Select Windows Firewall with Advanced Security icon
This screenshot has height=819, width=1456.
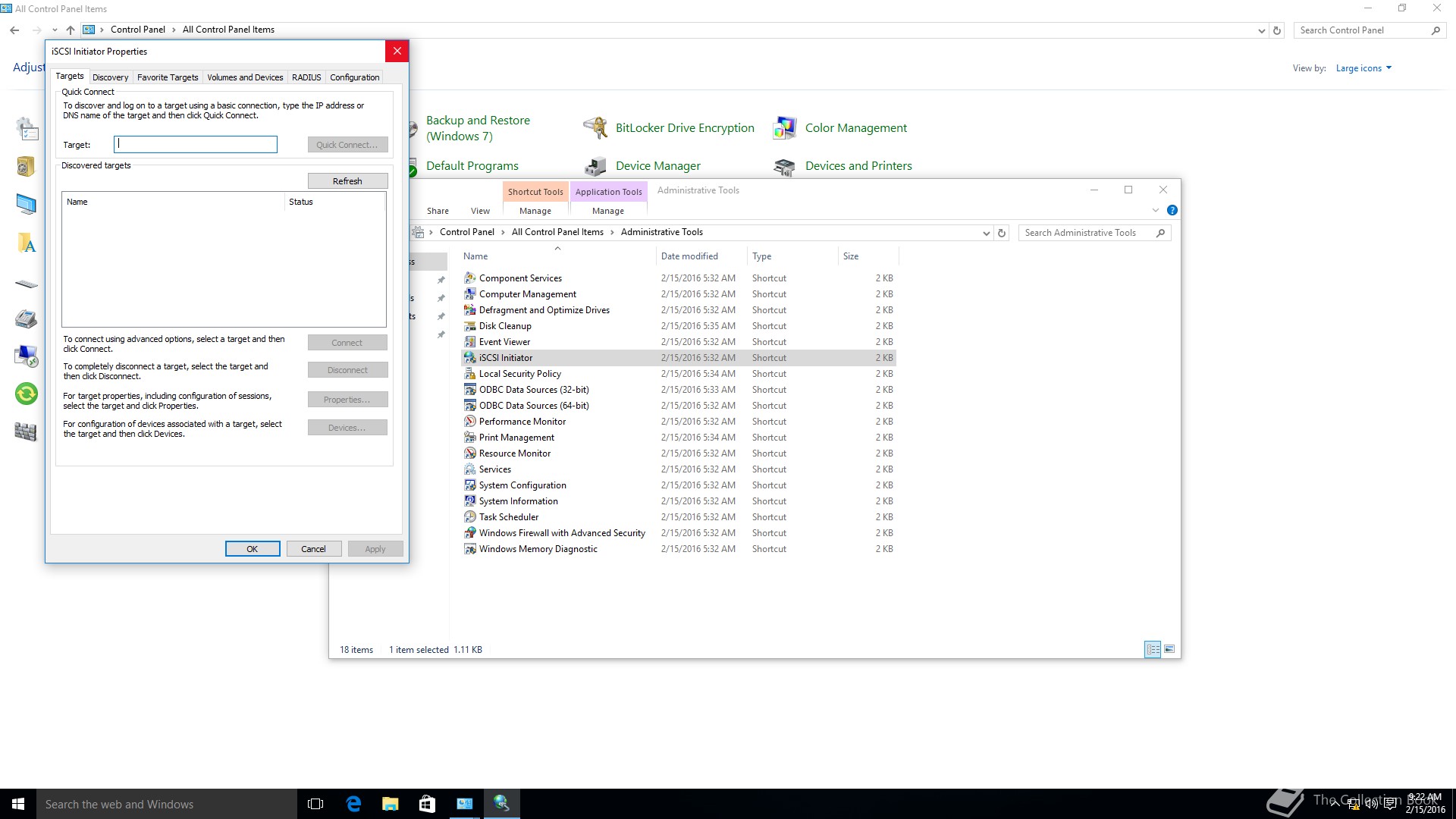[470, 533]
